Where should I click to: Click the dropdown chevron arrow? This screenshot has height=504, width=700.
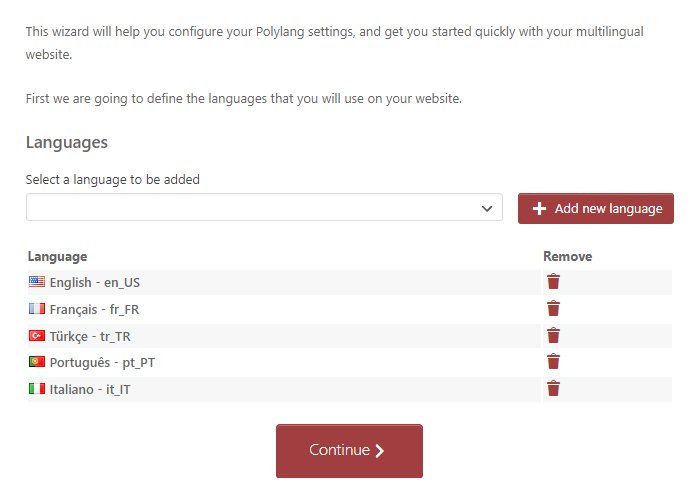coord(487,209)
